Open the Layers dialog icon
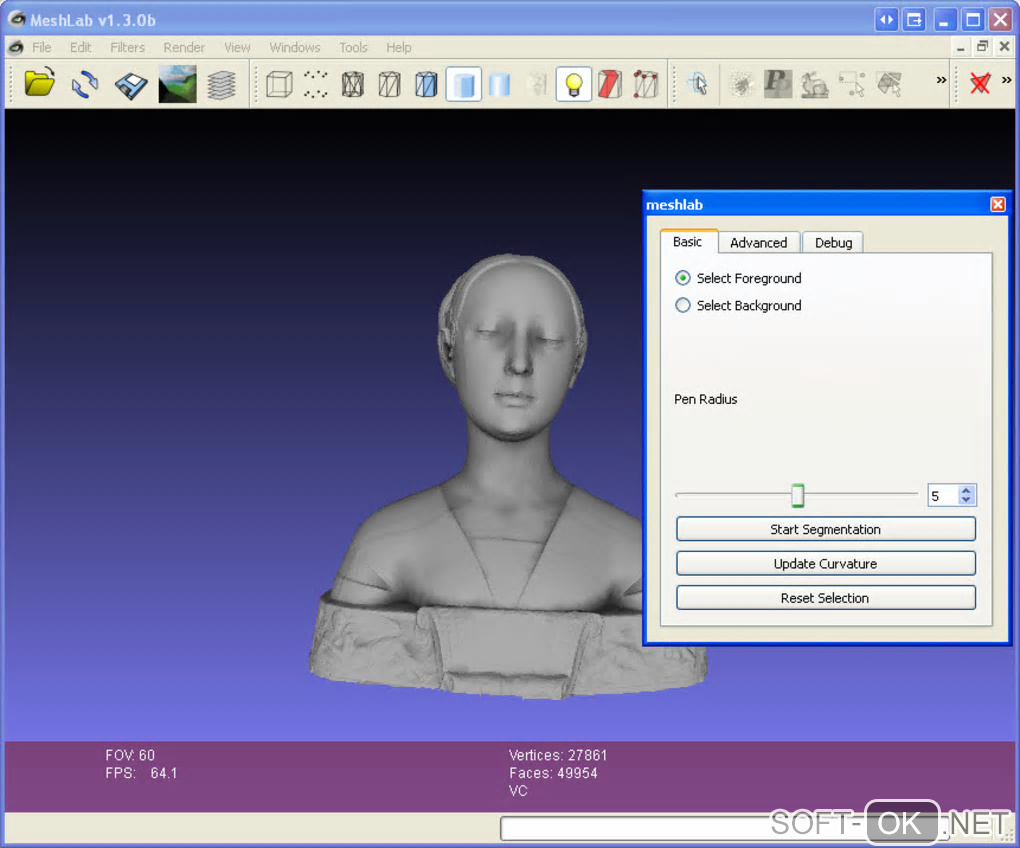1020x848 pixels. tap(222, 85)
